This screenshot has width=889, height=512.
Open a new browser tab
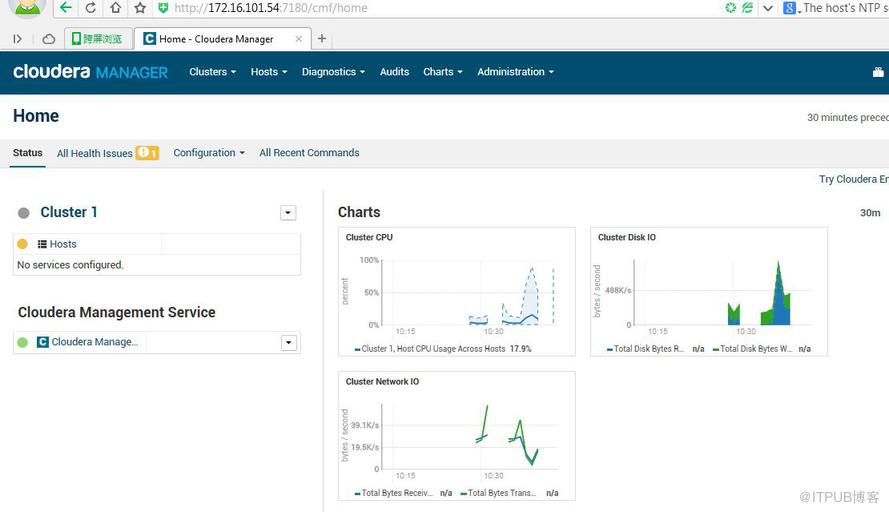(x=321, y=39)
